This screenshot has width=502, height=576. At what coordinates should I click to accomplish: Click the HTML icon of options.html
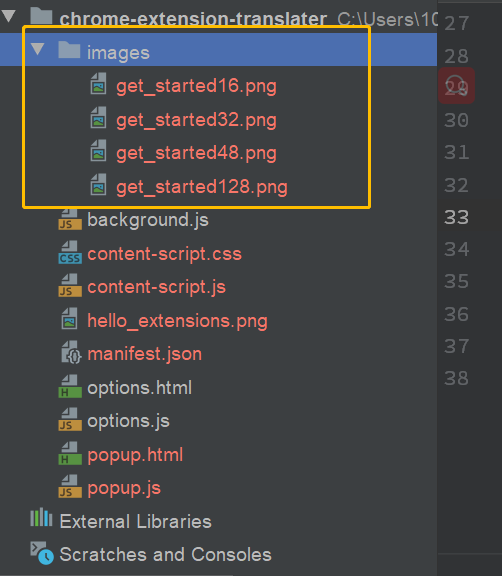tap(70, 386)
